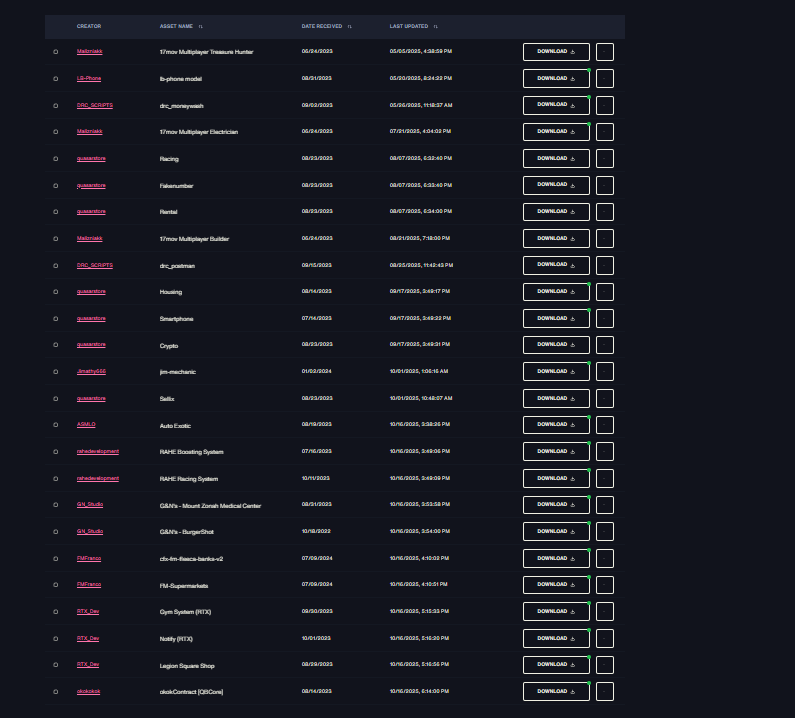795x718 pixels.
Task: Open options box for Housing row
Action: (605, 292)
